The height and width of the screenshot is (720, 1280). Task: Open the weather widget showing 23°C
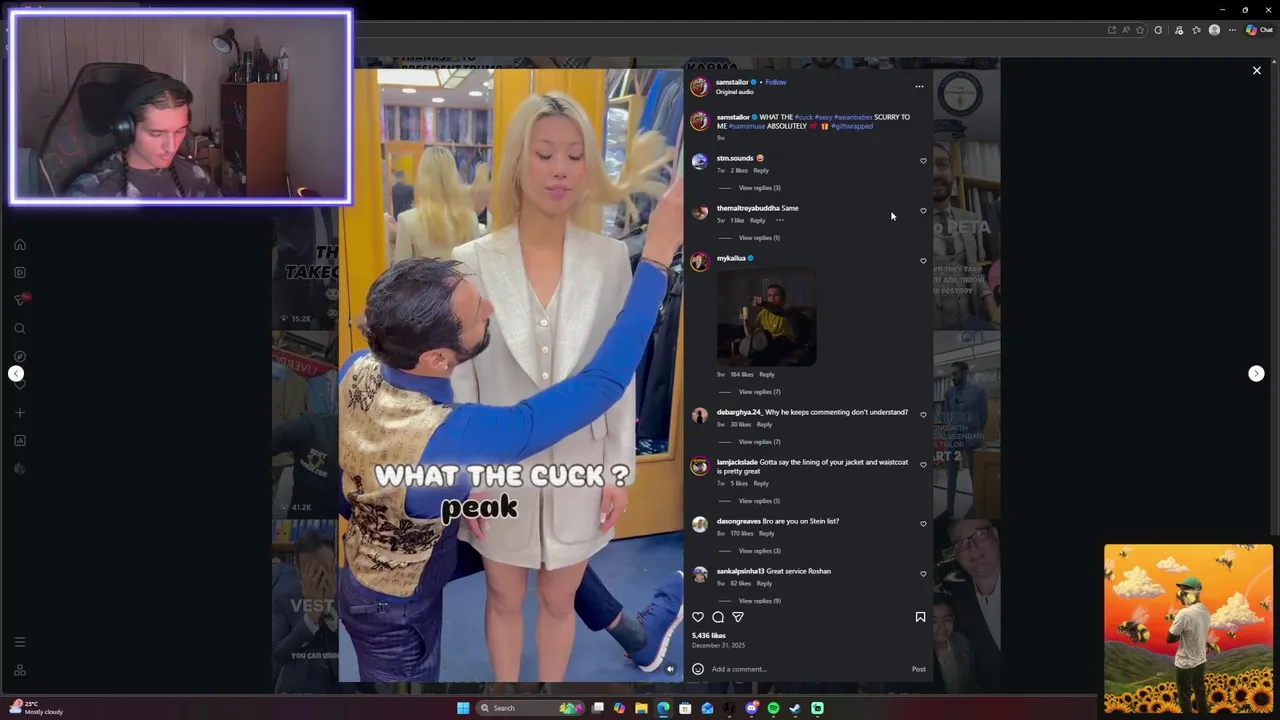pyautogui.click(x=37, y=707)
